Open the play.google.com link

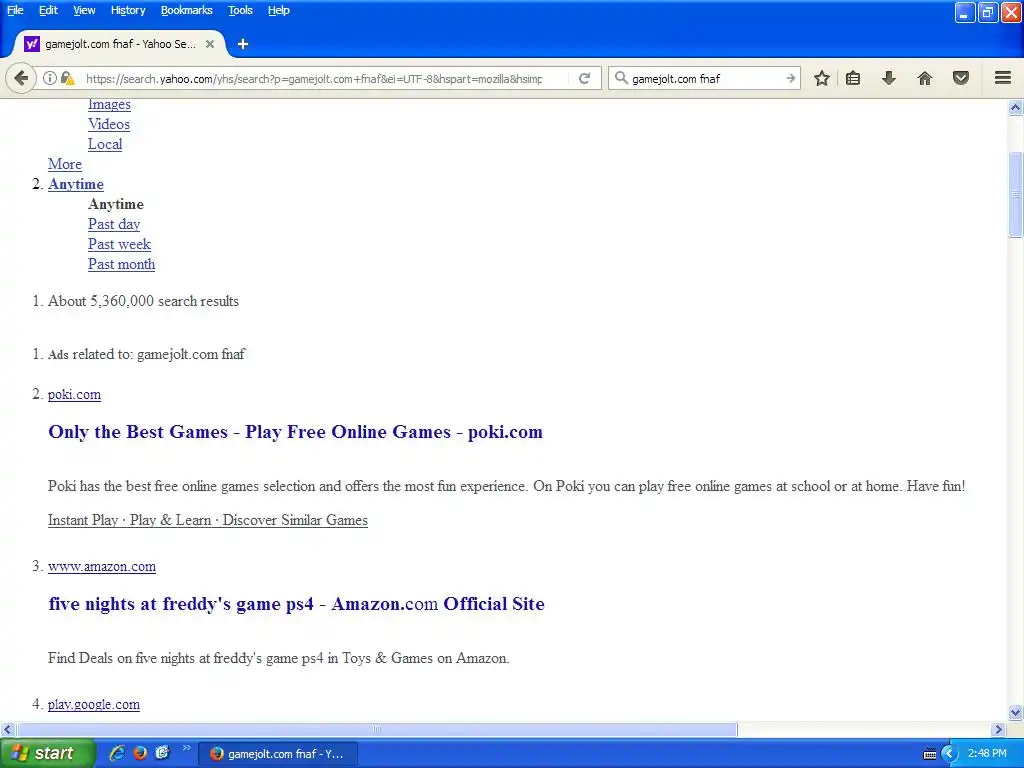point(94,704)
